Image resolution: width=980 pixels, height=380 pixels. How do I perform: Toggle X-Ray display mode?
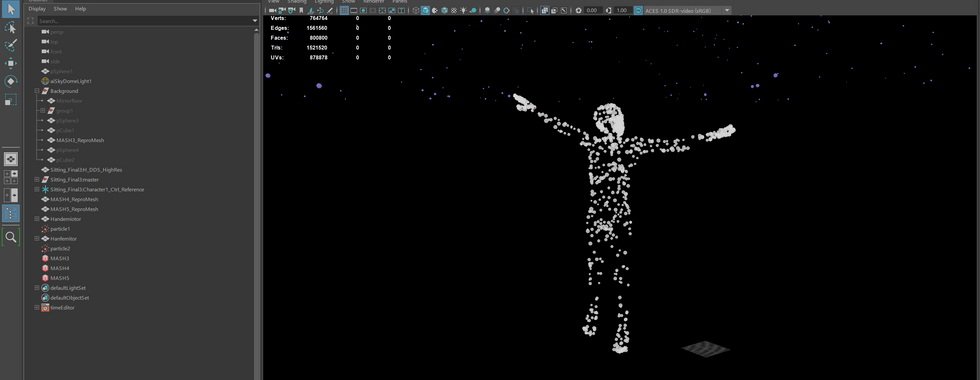click(x=544, y=11)
